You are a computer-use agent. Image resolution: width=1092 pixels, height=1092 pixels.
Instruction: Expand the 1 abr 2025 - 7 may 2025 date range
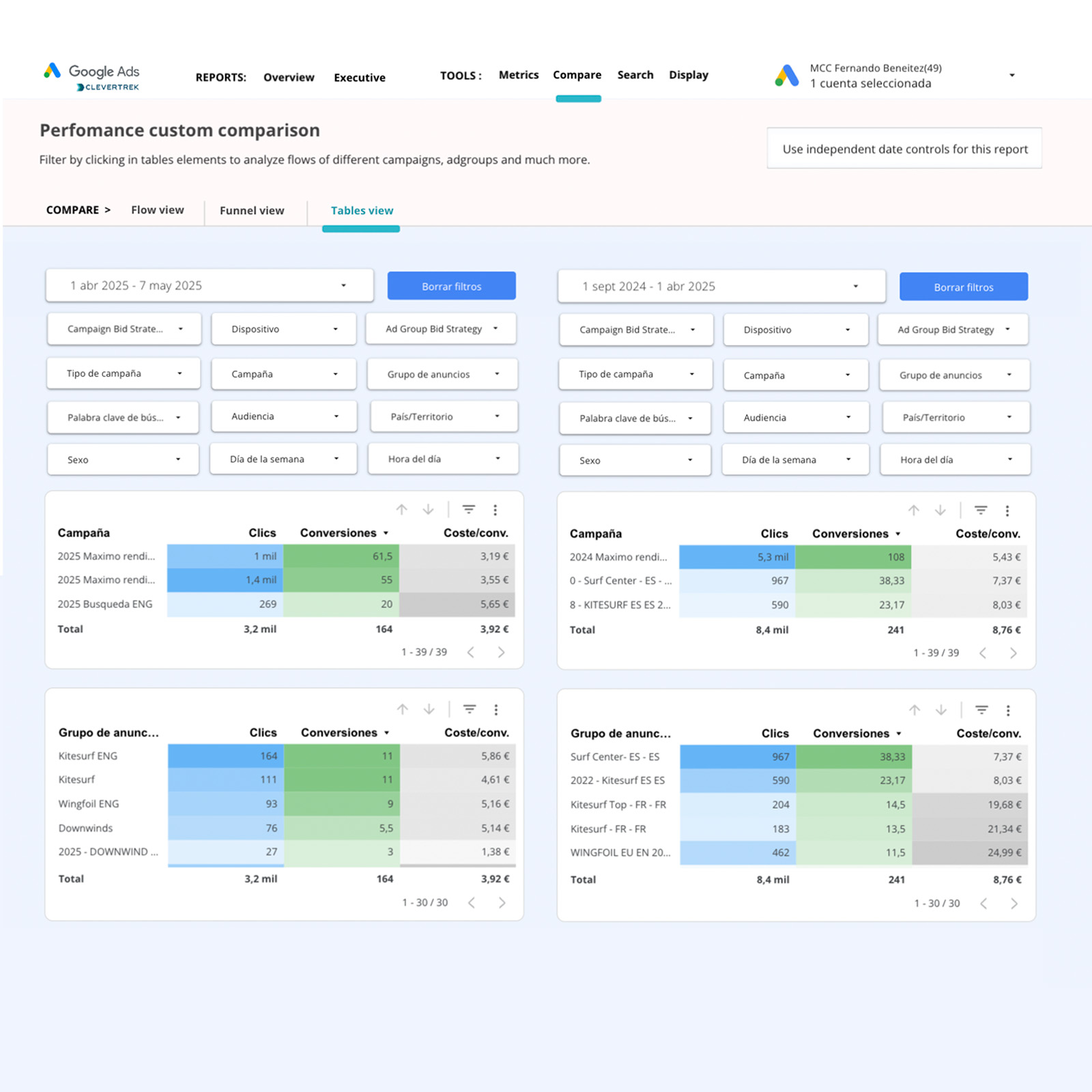pos(209,285)
